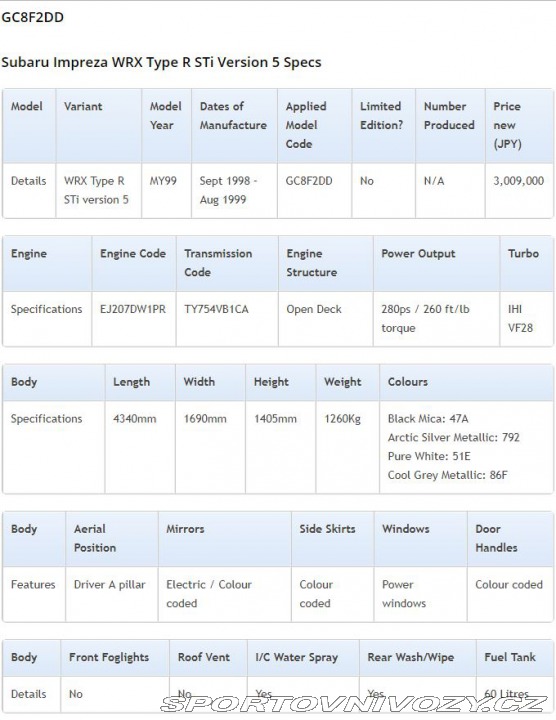Select the Applied Model Code column header
This screenshot has width=556, height=720.
point(306,125)
